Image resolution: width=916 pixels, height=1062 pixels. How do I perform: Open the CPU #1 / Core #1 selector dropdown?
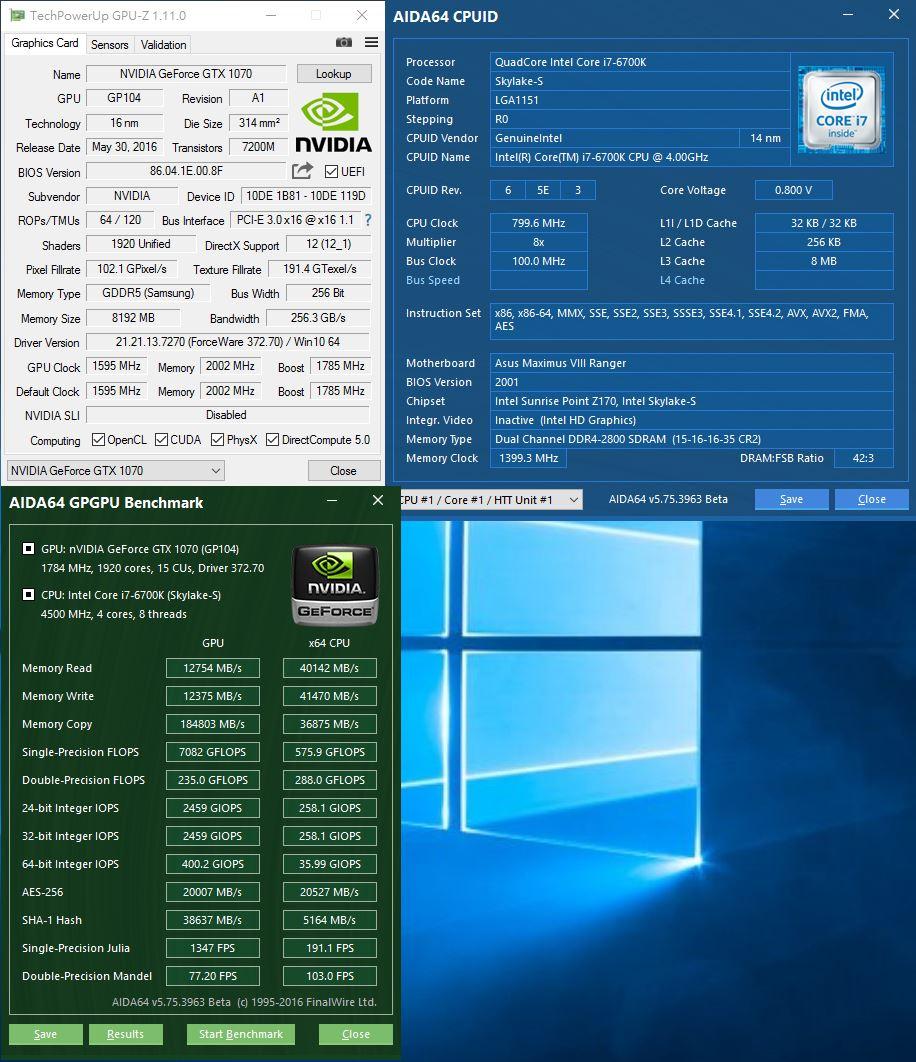point(491,500)
